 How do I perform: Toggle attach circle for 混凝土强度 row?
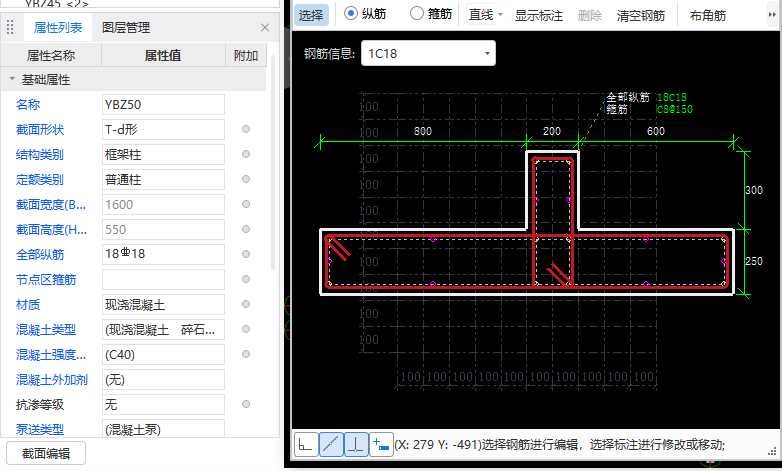point(246,354)
